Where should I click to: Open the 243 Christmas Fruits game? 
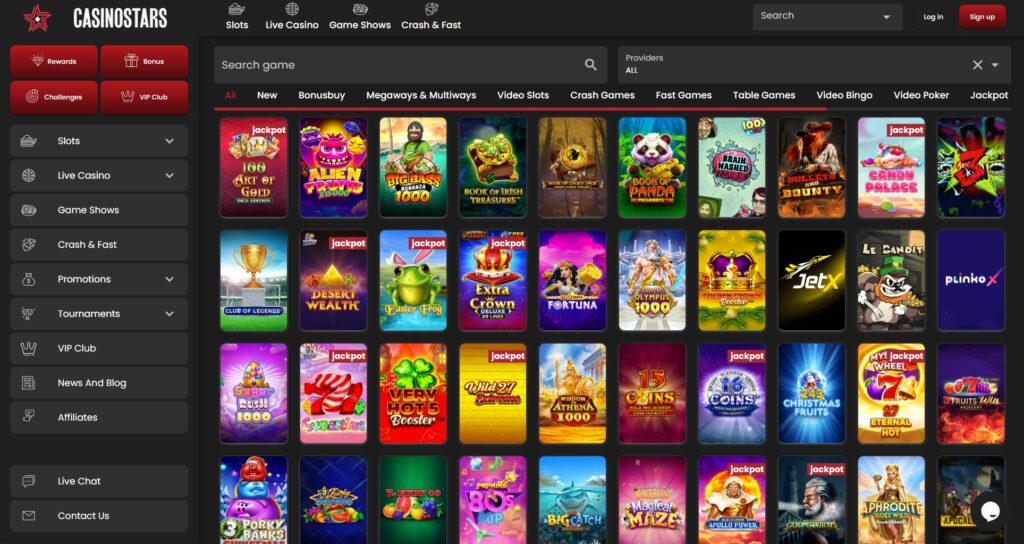(x=811, y=394)
